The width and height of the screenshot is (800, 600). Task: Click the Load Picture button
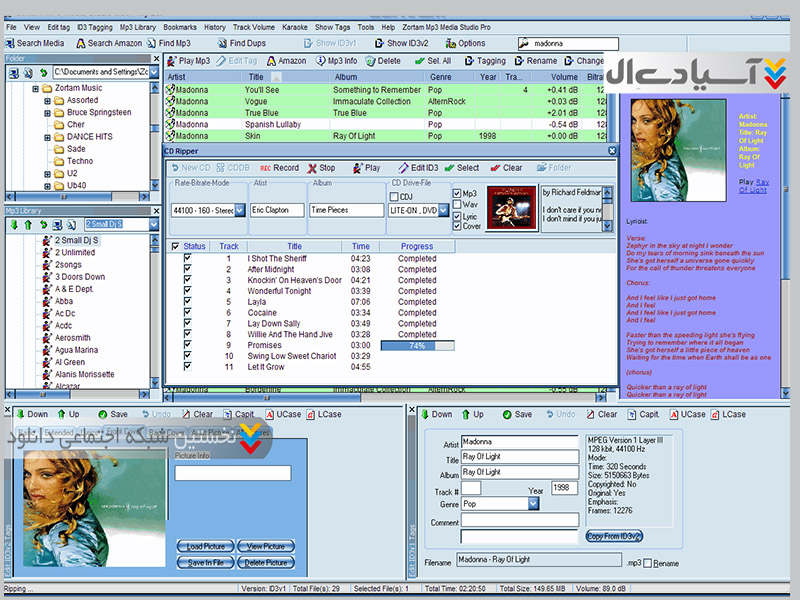[205, 547]
